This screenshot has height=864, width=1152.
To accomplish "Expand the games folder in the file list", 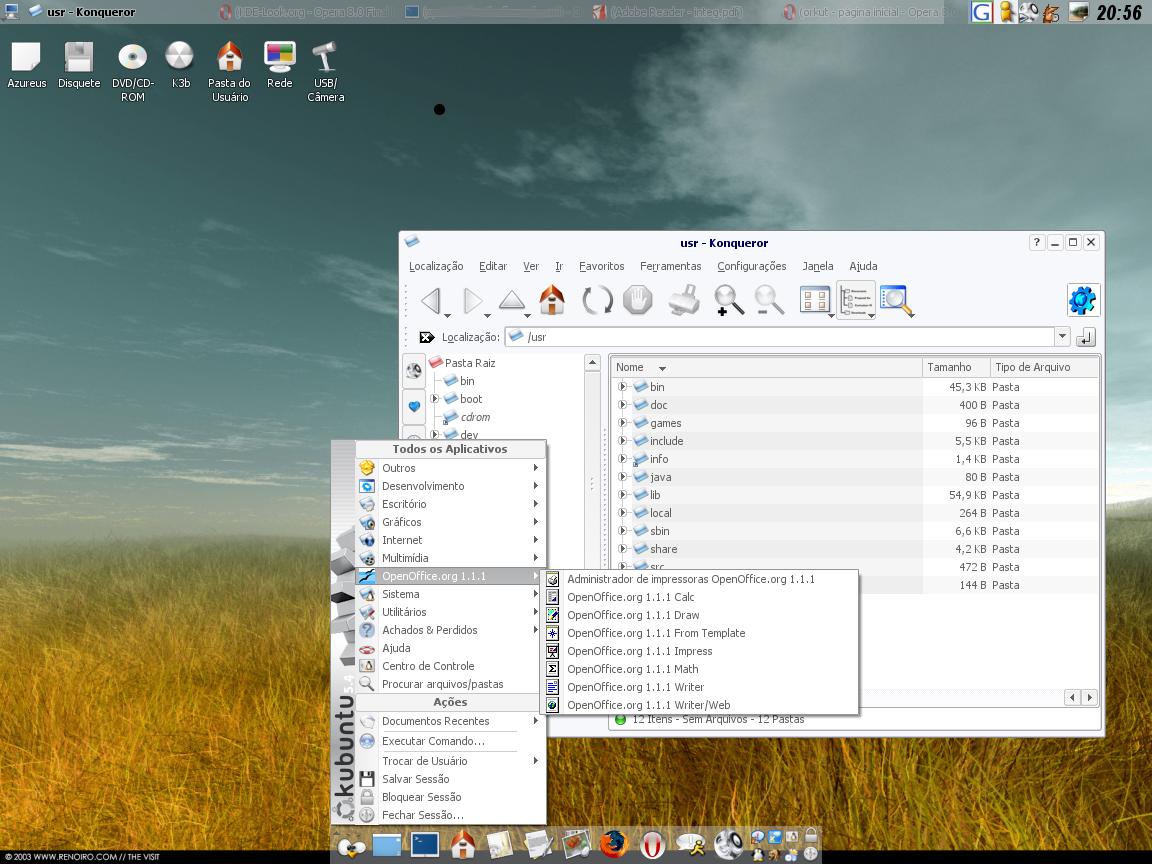I will 622,422.
